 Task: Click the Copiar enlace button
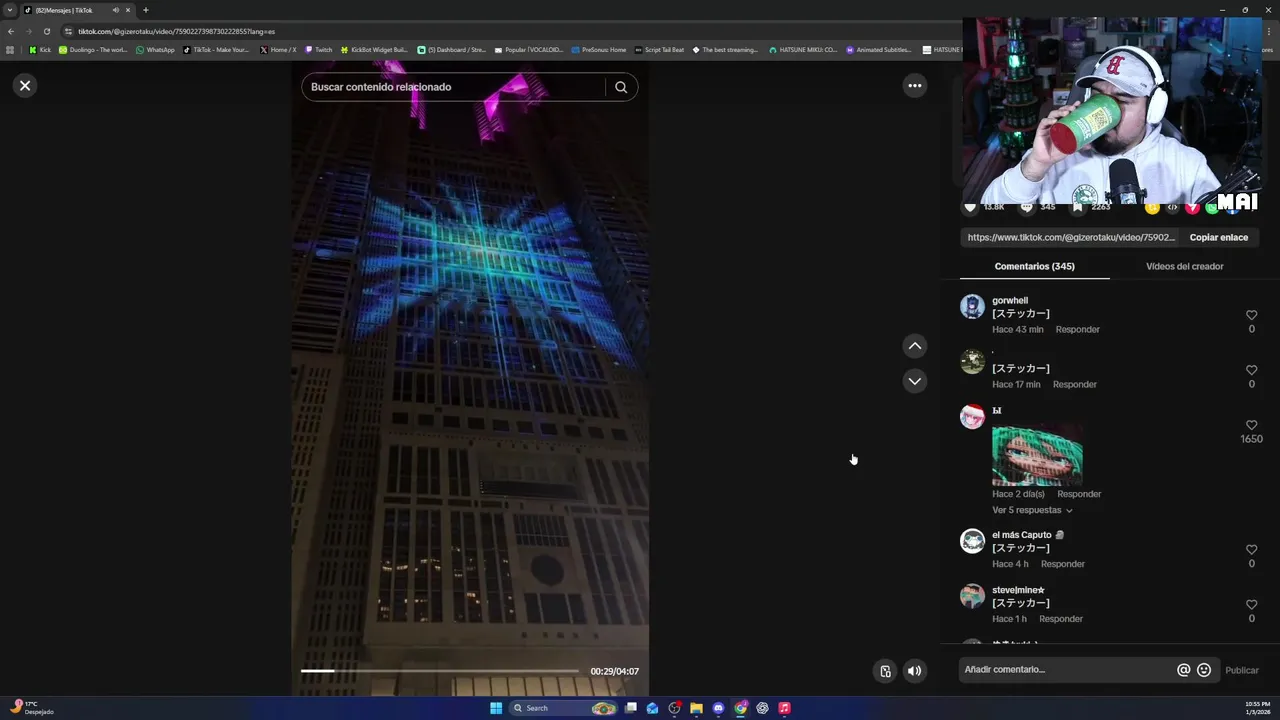pos(1218,238)
